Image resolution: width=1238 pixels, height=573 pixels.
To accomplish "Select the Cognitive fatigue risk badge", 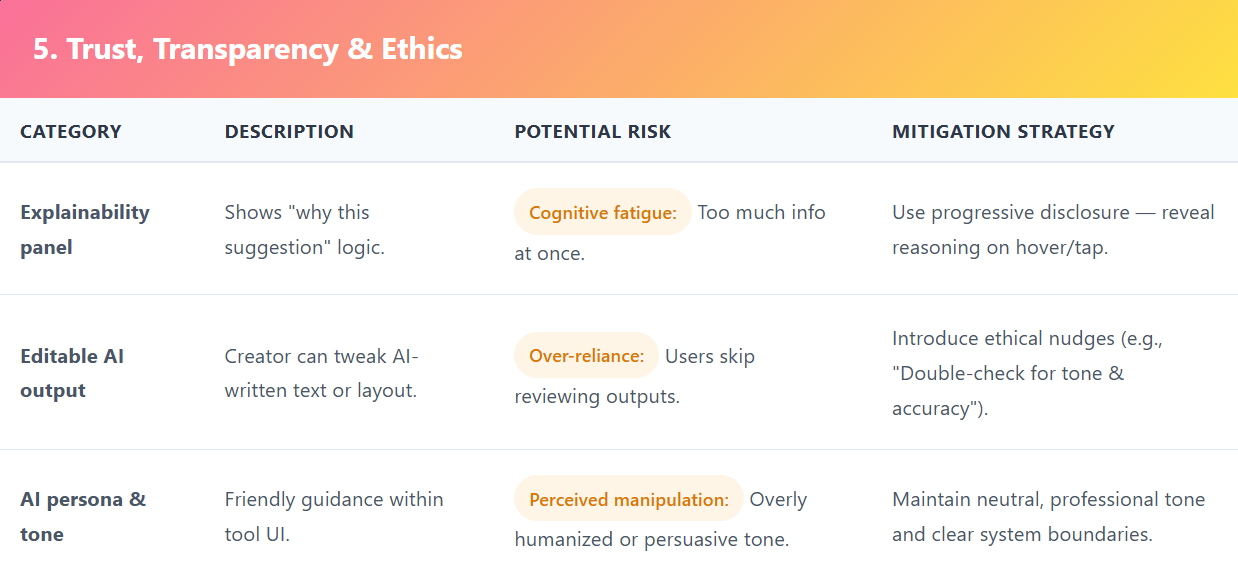I will click(x=603, y=212).
